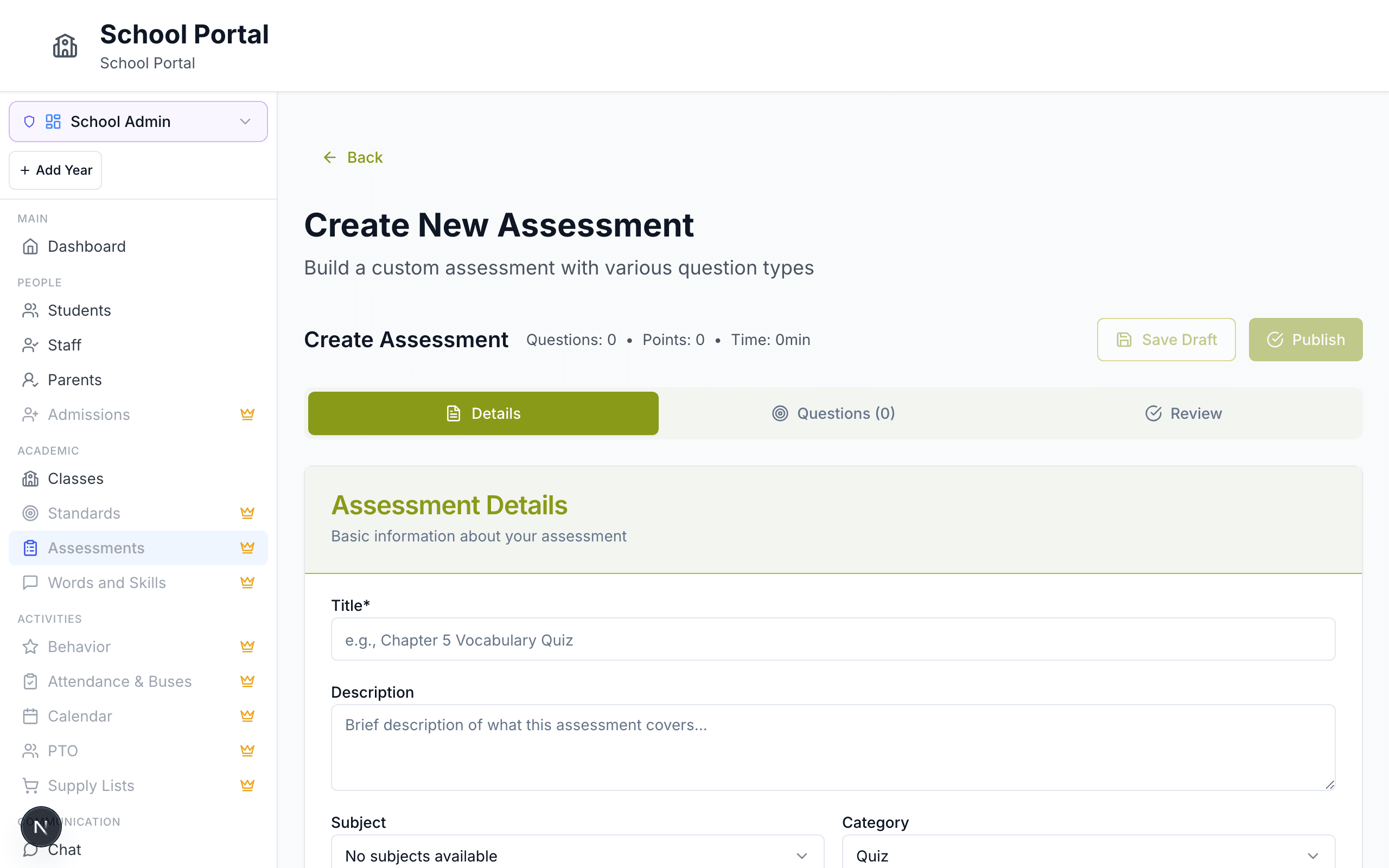Open Assessments from the sidebar
The image size is (1389, 868).
95,548
